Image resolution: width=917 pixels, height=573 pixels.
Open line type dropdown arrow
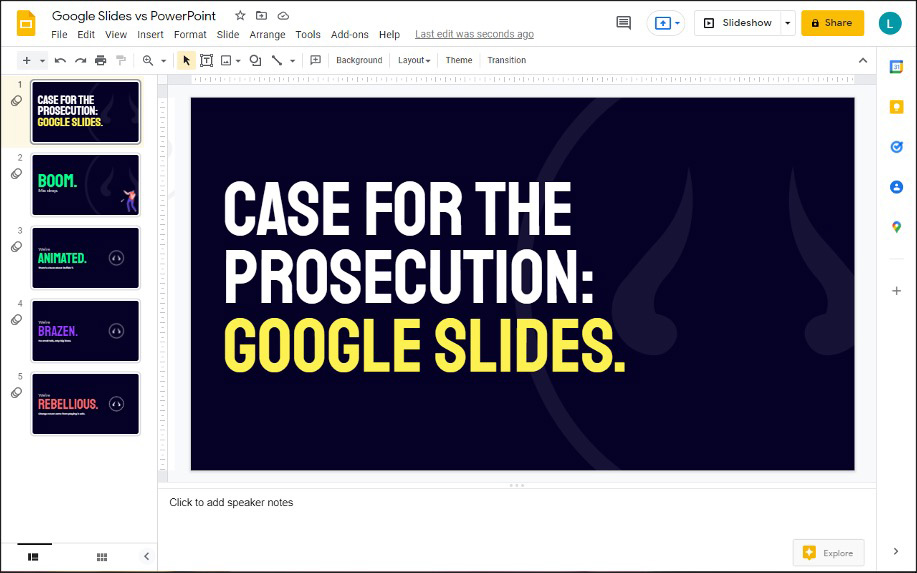pyautogui.click(x=292, y=61)
